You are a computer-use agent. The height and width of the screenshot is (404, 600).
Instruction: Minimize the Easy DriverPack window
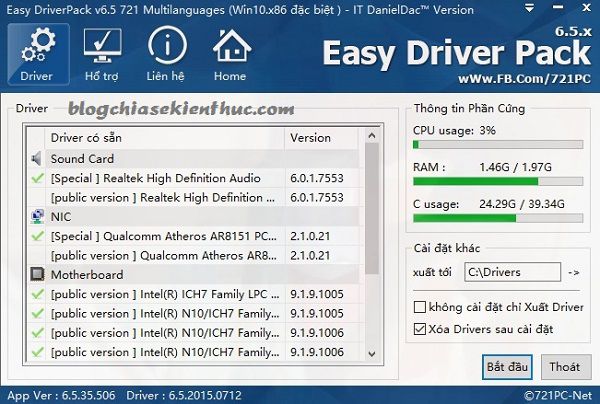point(558,8)
